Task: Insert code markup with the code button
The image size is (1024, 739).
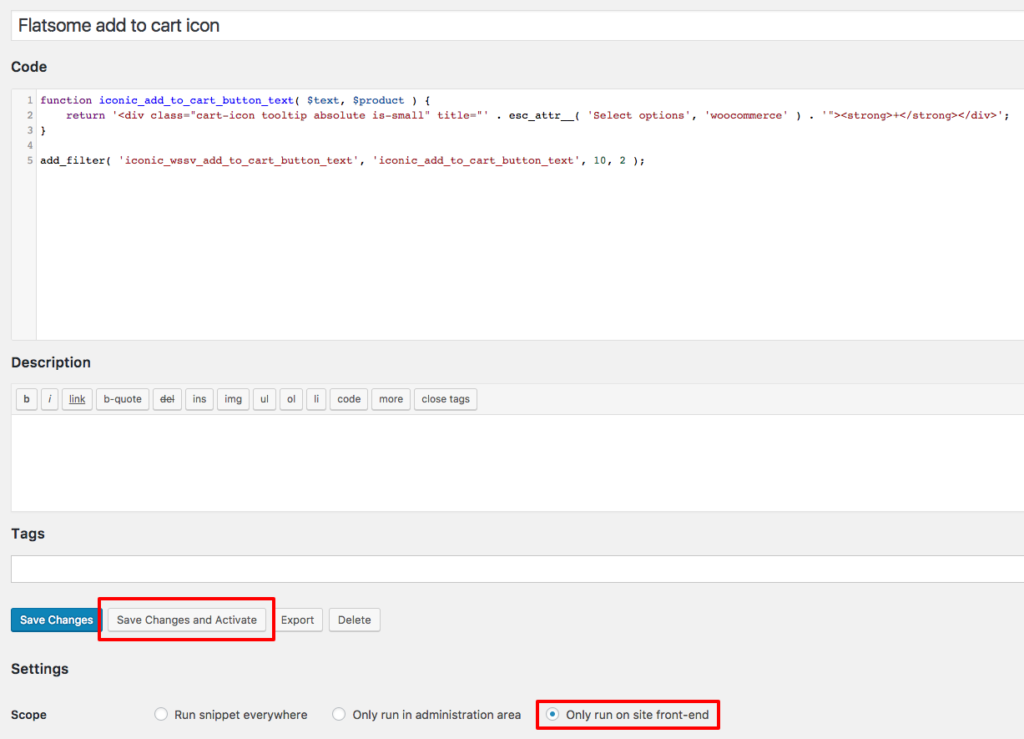Action: [x=348, y=399]
